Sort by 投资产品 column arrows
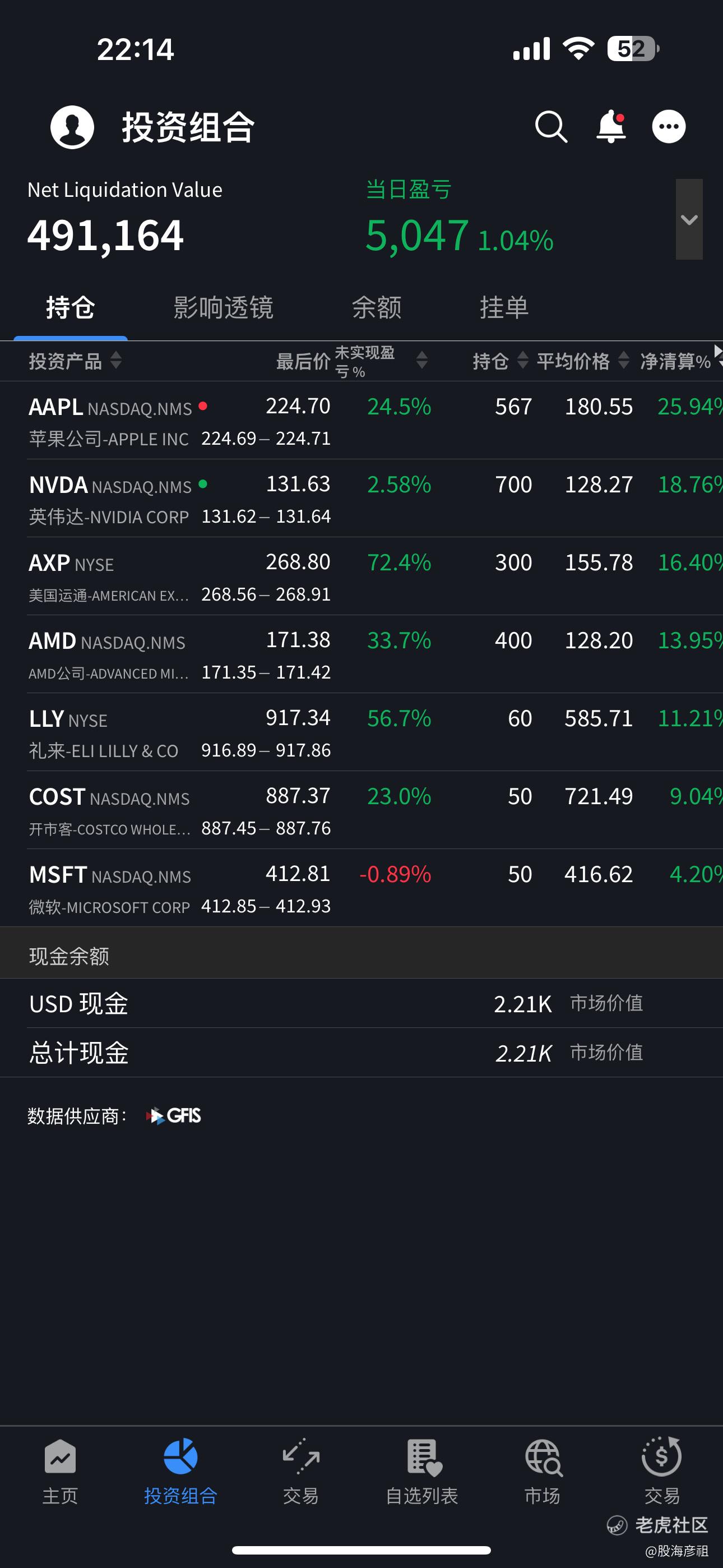The image size is (723, 1568). pos(115,361)
